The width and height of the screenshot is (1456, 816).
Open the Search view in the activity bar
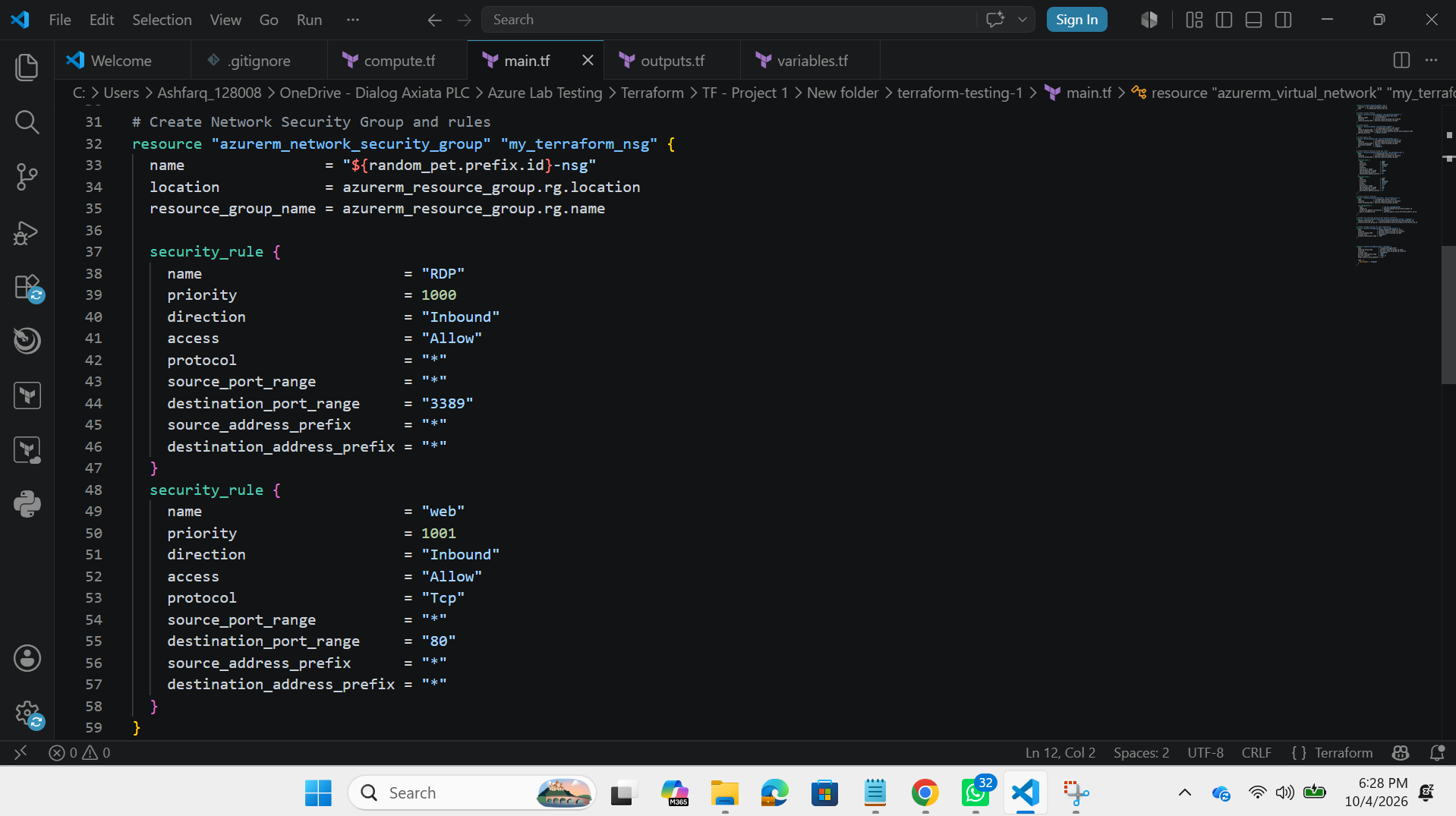27,121
